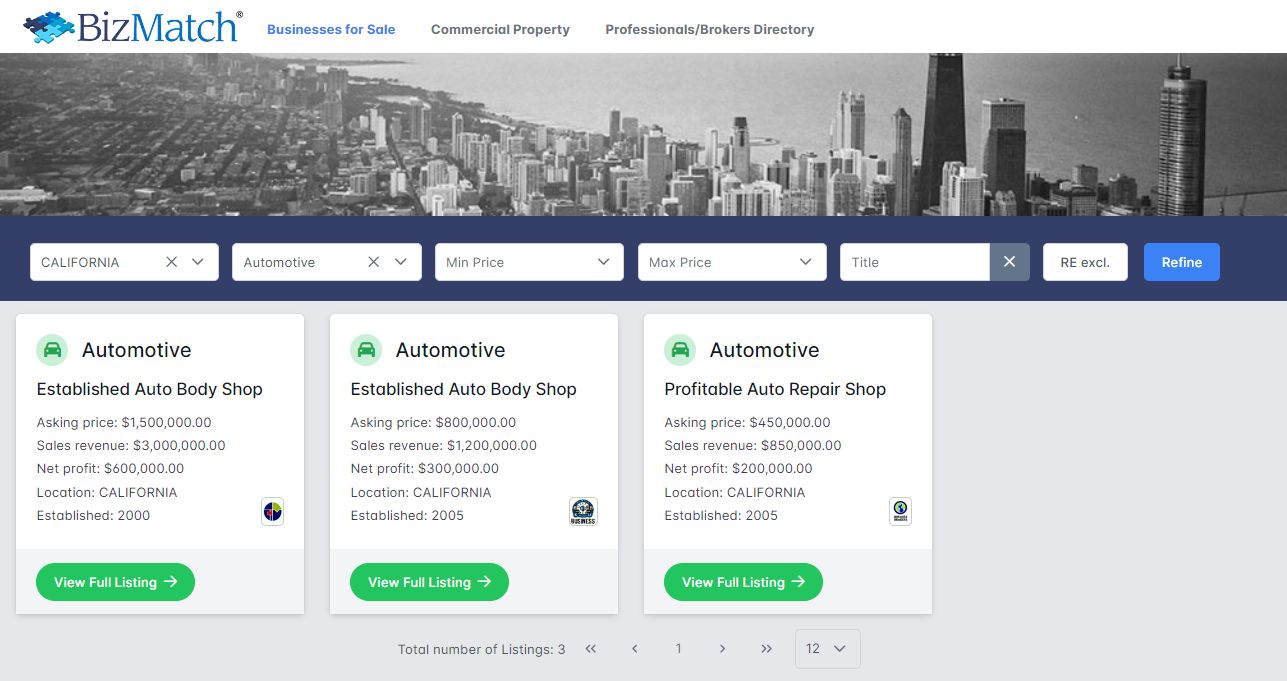Image resolution: width=1287 pixels, height=681 pixels.
Task: Remove the Automotive category filter
Action: (x=373, y=262)
